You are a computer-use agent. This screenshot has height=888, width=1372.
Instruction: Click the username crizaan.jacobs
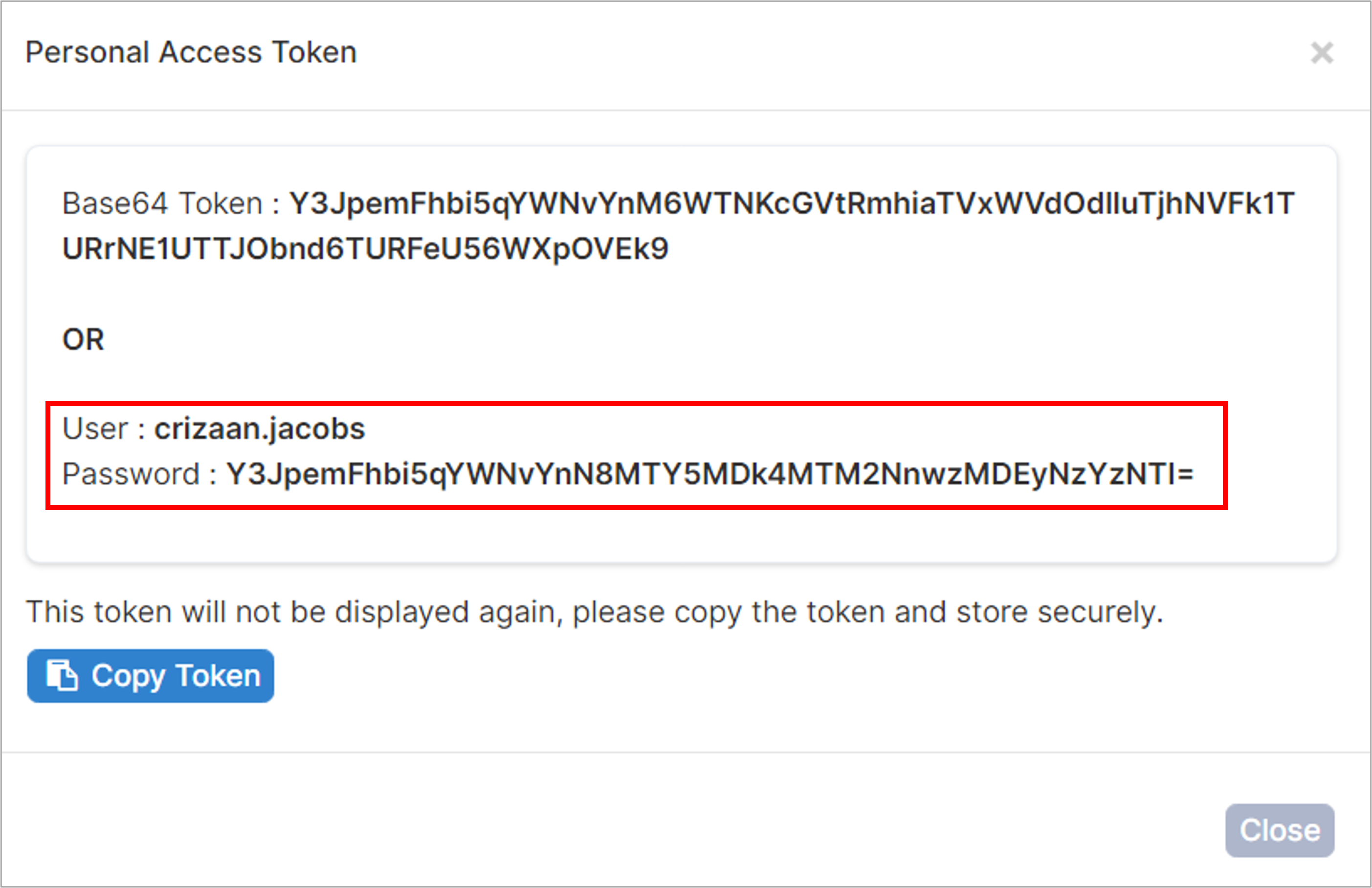[260, 429]
